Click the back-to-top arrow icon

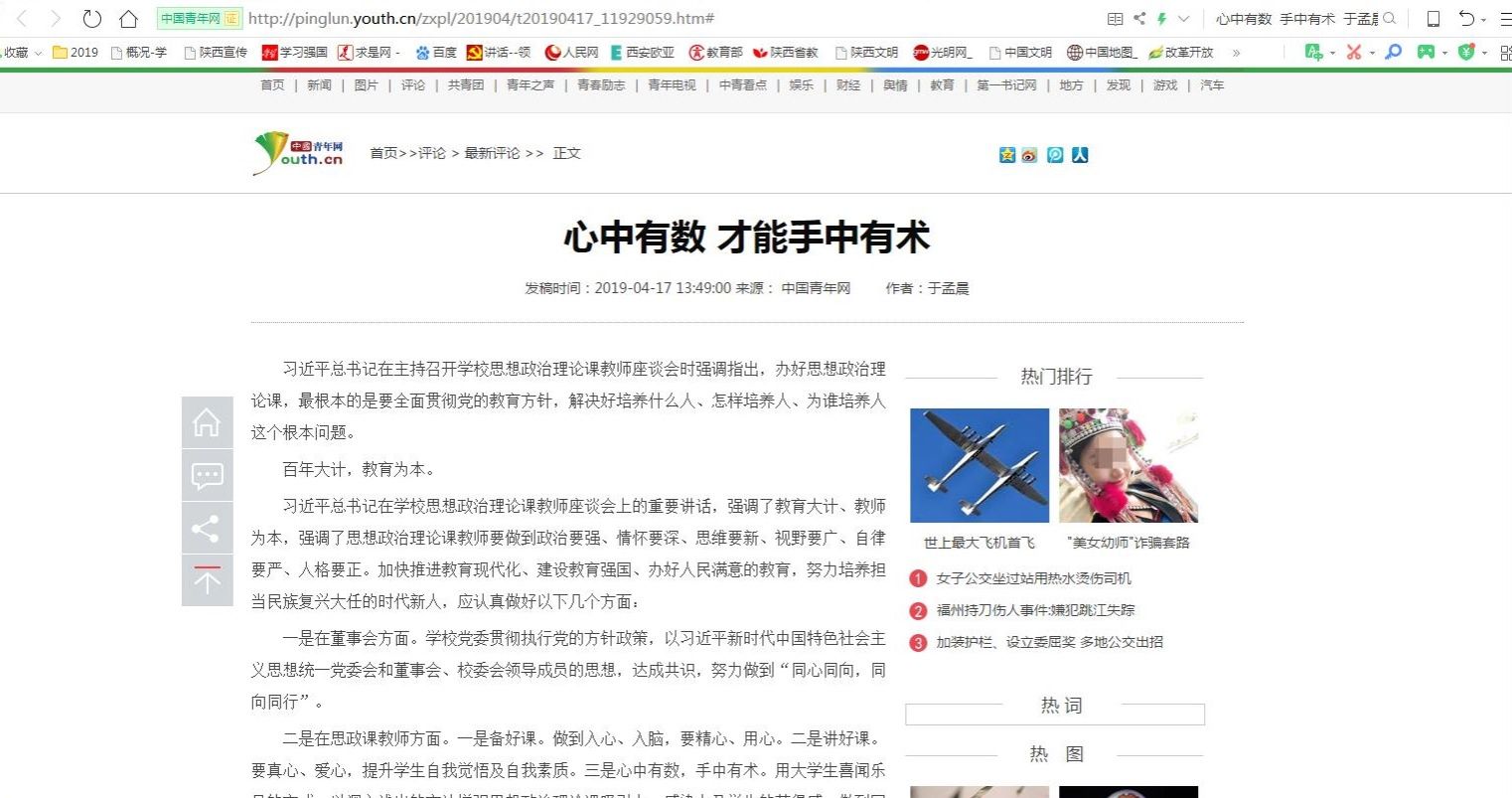pos(207,580)
